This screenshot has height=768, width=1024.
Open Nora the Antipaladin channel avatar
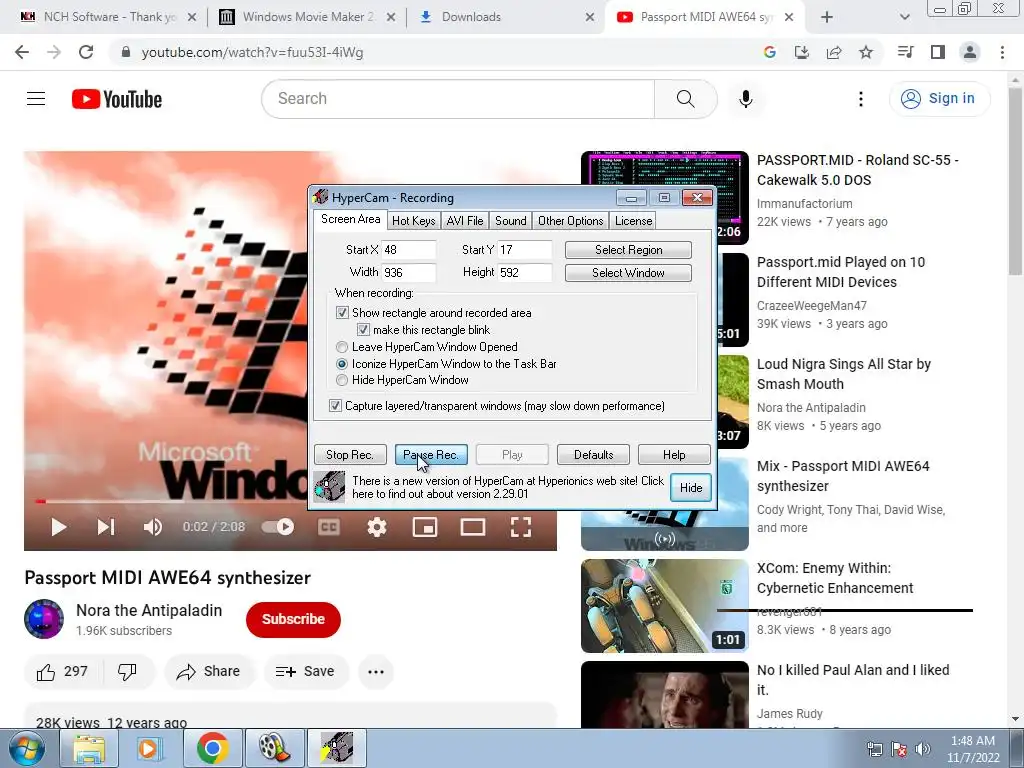pyautogui.click(x=44, y=619)
